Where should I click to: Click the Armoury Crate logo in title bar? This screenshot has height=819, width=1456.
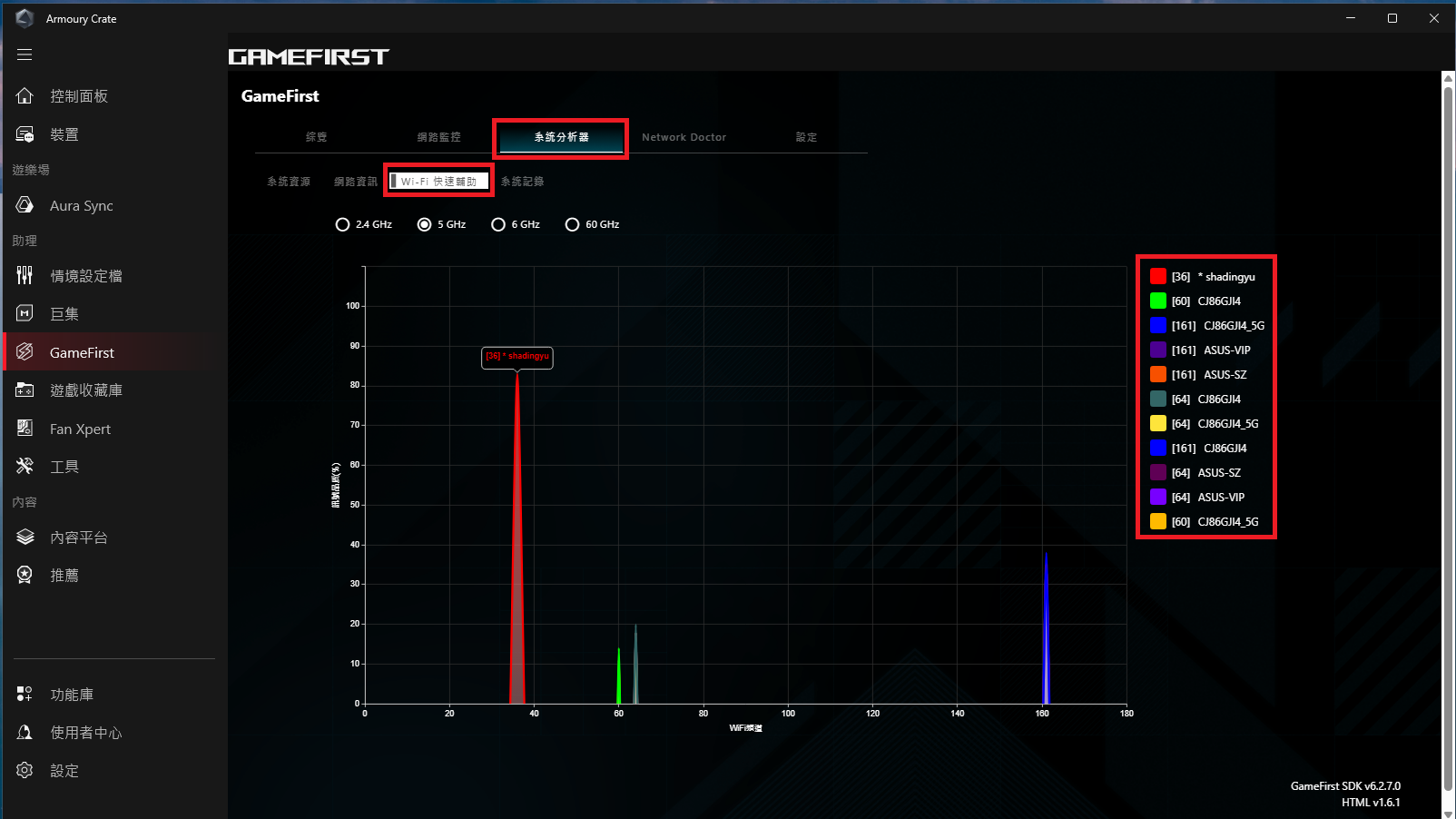(25, 18)
